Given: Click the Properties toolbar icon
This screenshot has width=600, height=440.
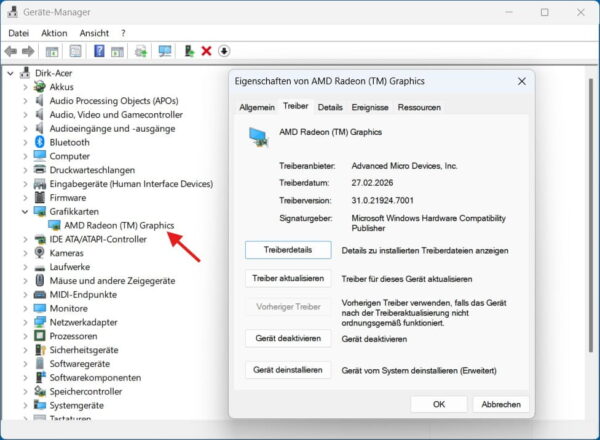Looking at the screenshot, I should click(x=75, y=51).
